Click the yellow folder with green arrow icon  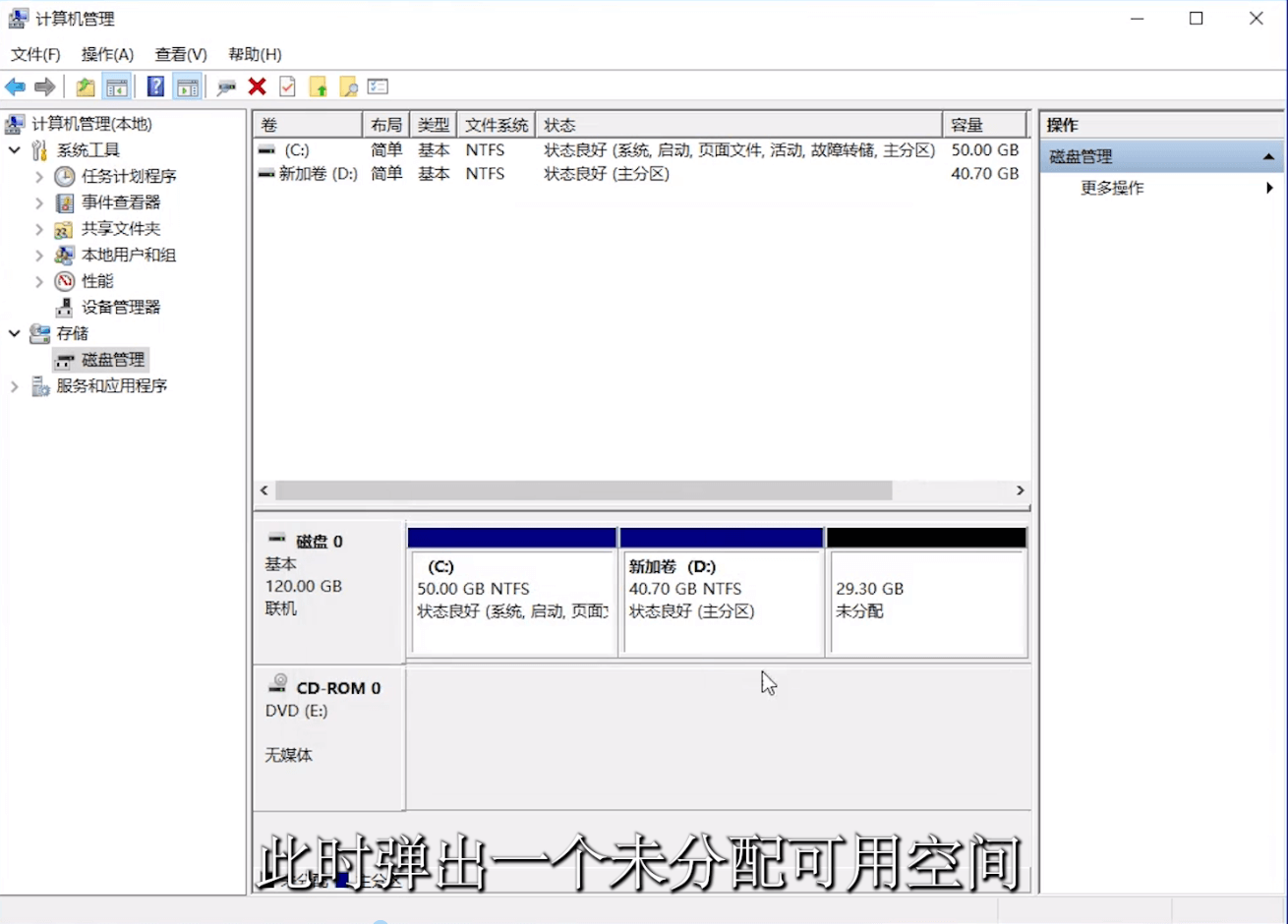click(318, 87)
